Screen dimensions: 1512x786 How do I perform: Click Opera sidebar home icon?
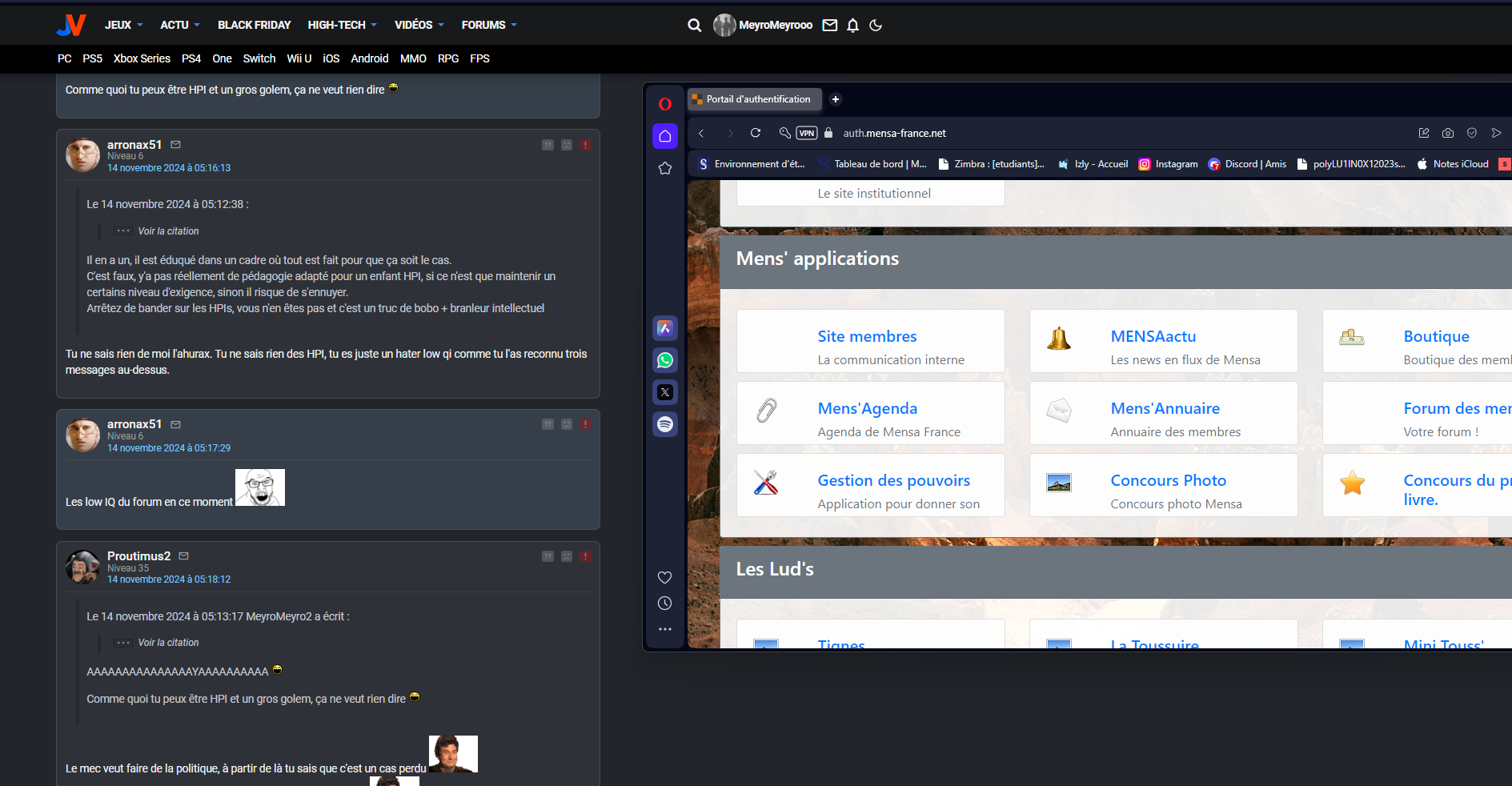pyautogui.click(x=665, y=136)
